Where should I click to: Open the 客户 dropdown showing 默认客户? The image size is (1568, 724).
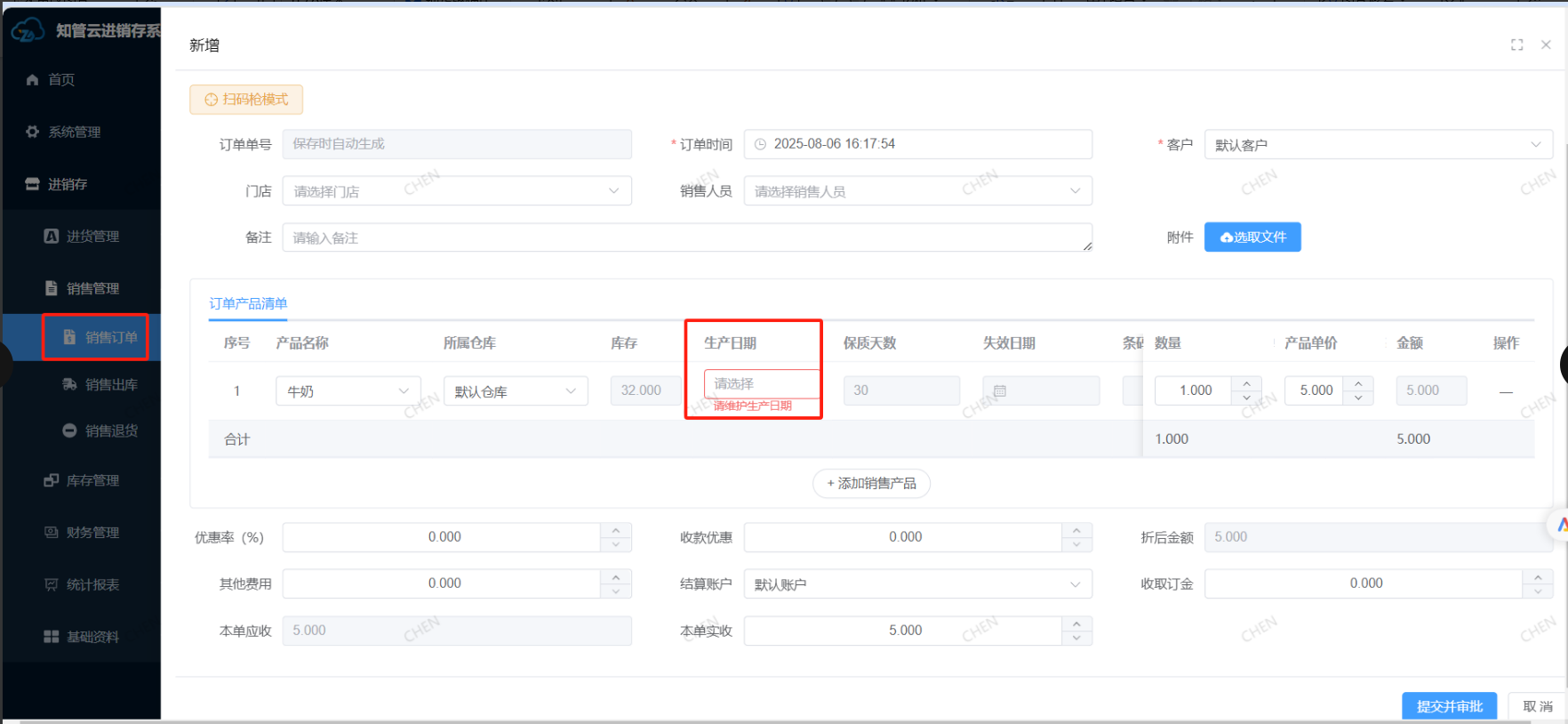[x=1377, y=145]
